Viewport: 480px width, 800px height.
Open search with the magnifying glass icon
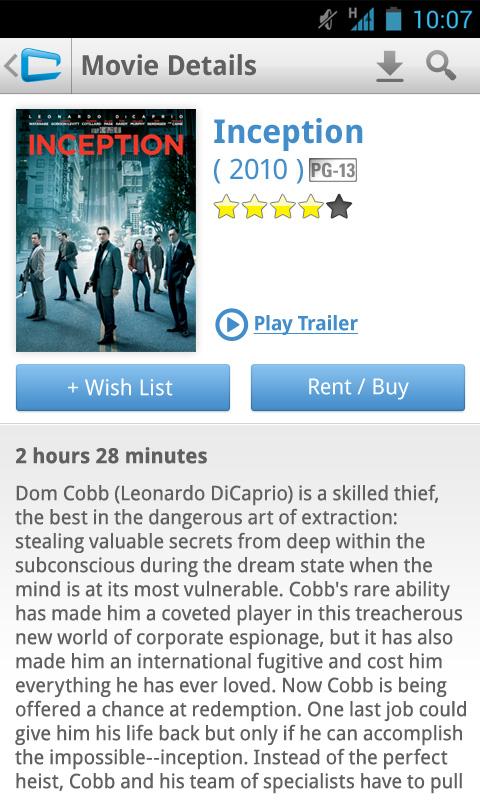(x=440, y=65)
